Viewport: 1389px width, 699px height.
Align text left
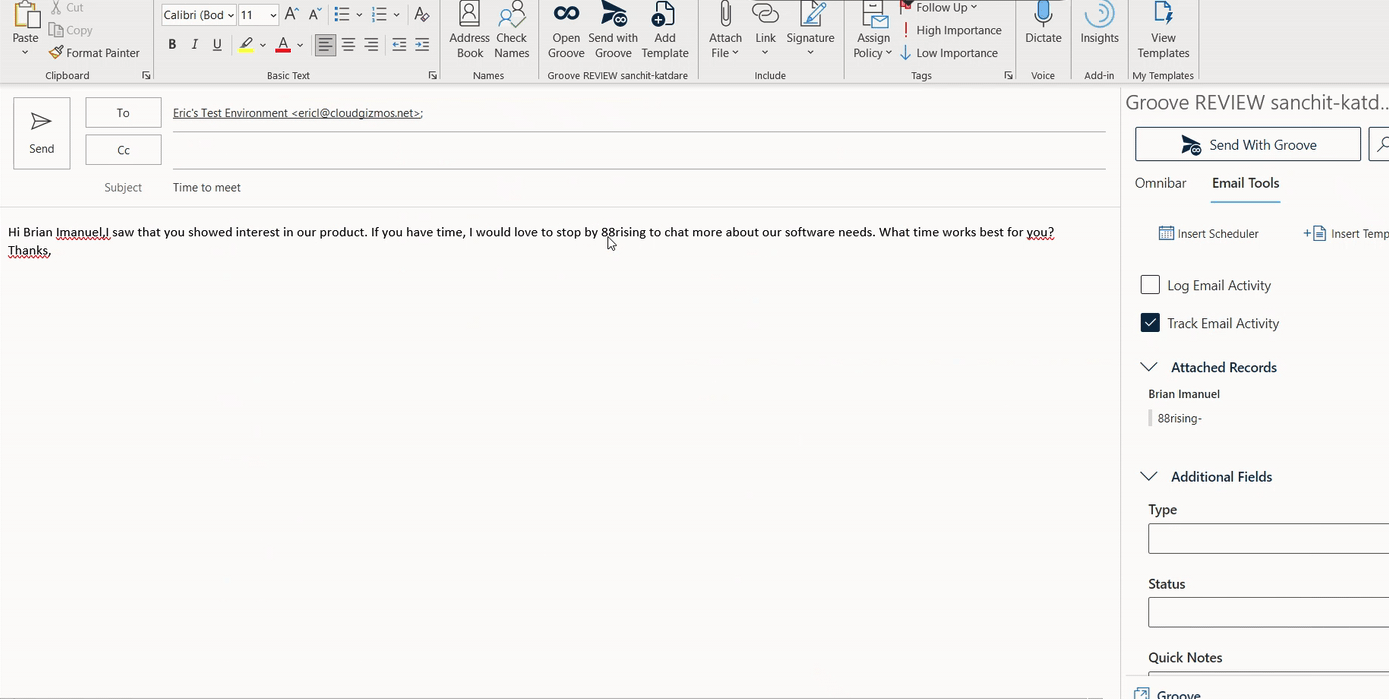point(325,44)
